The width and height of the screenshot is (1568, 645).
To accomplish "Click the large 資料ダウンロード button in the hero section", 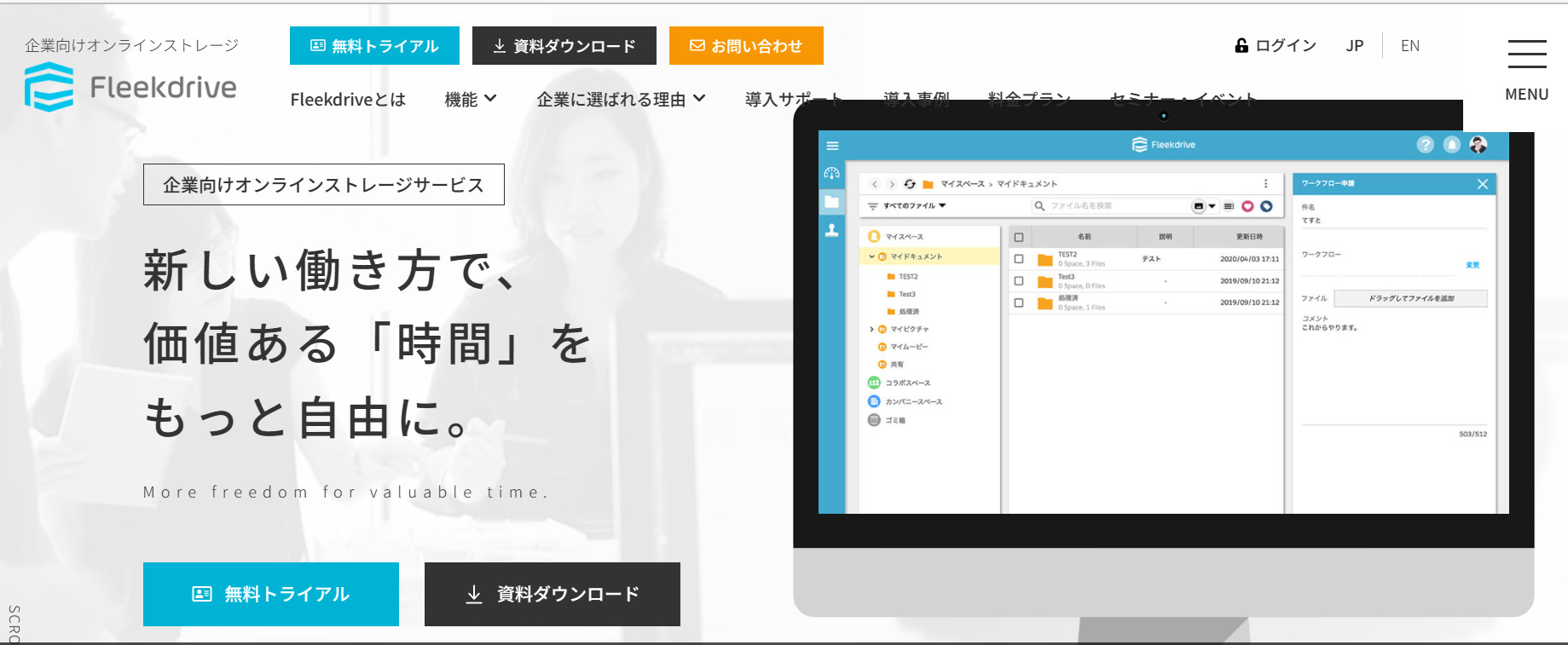I will pos(553,594).
